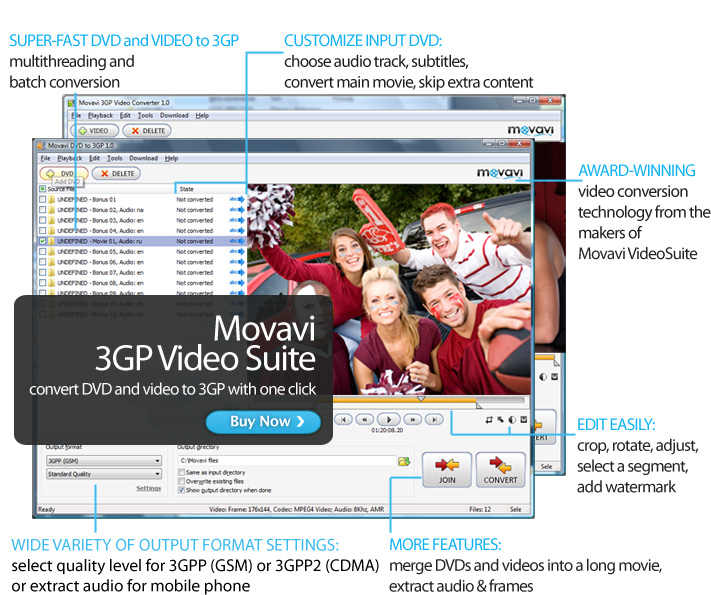Enable Overwrite existing files option
The image size is (711, 595).
coord(182,481)
